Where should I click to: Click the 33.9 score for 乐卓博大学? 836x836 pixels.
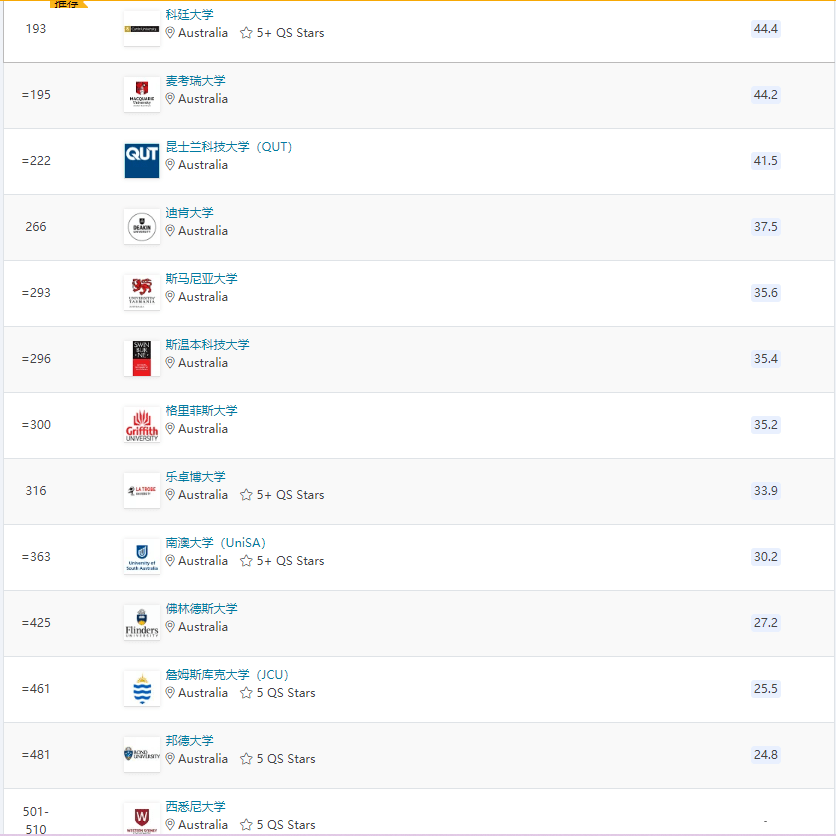(766, 491)
